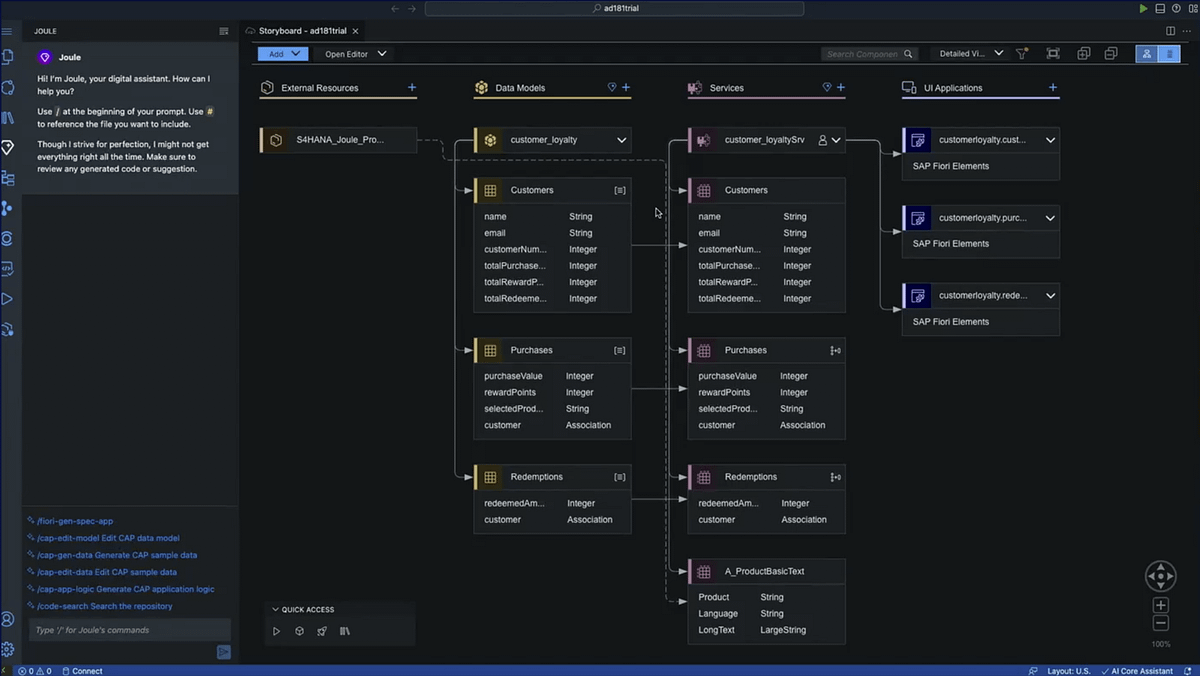Open the Manage settings gear icon
The width and height of the screenshot is (1200, 676).
[8, 649]
